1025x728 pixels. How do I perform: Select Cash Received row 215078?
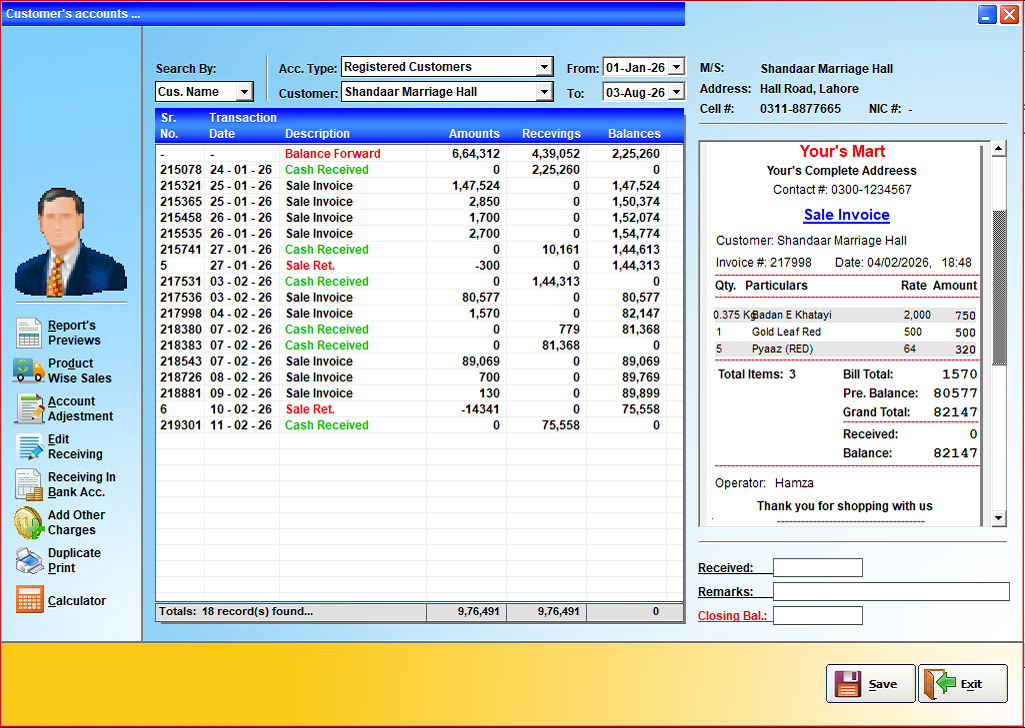click(x=419, y=169)
